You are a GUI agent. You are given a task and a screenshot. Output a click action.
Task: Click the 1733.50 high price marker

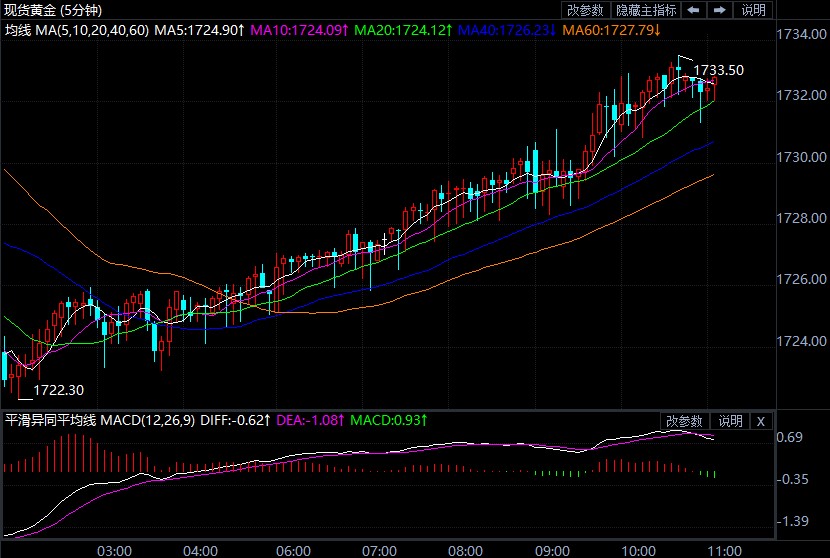[719, 70]
